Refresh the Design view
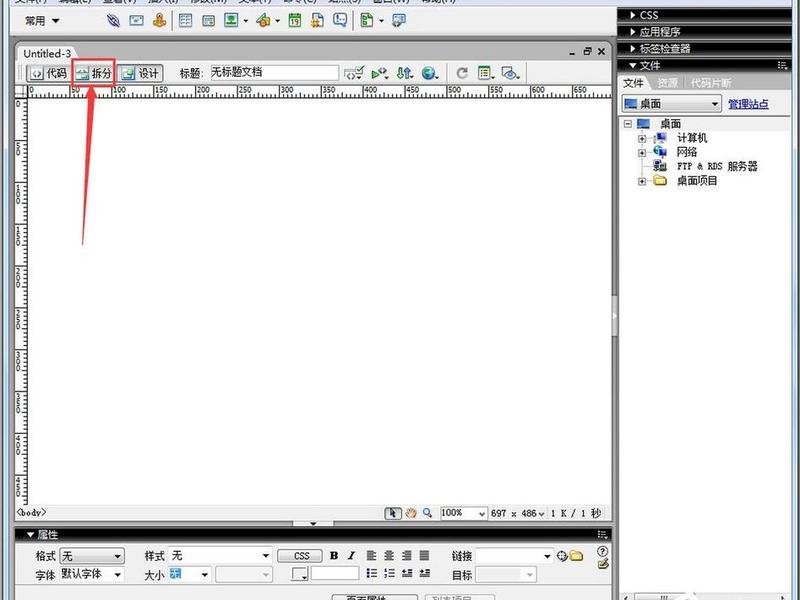The width and height of the screenshot is (800, 600). coord(462,73)
